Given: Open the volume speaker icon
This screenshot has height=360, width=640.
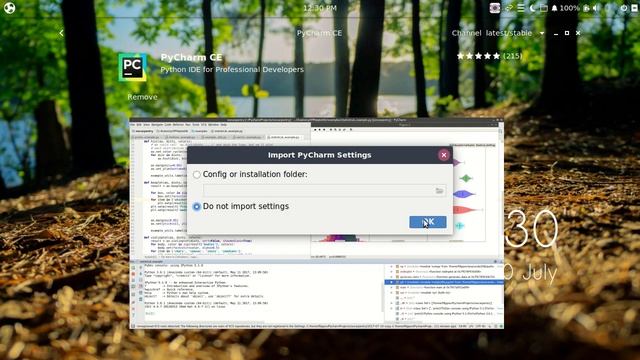Looking at the screenshot, I should tap(596, 8).
